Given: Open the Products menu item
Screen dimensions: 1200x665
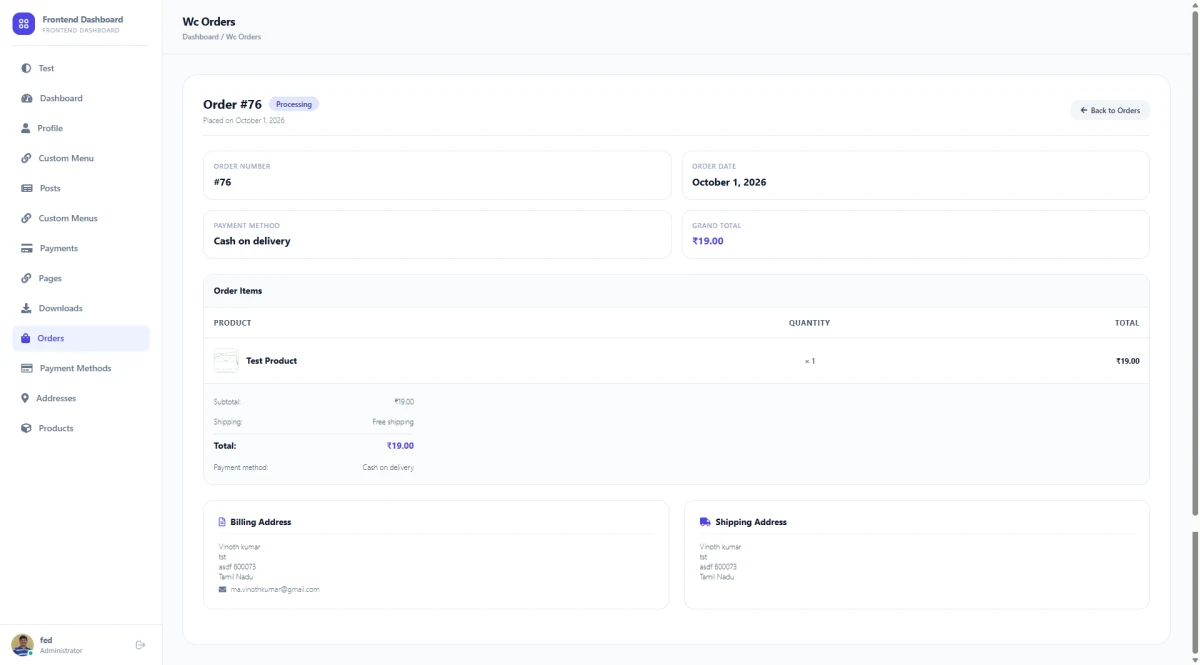Looking at the screenshot, I should [81, 428].
